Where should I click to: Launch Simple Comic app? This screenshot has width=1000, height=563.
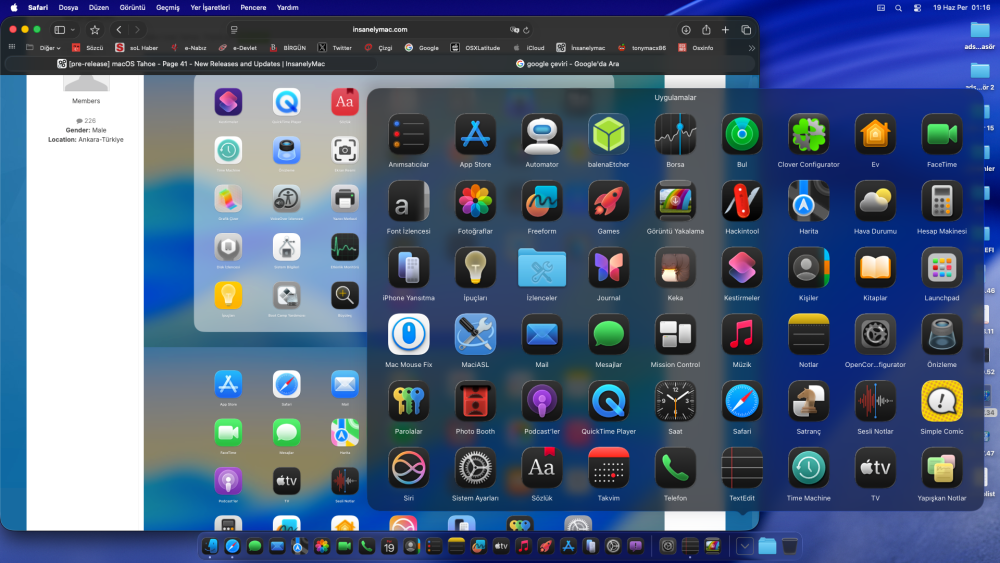941,402
